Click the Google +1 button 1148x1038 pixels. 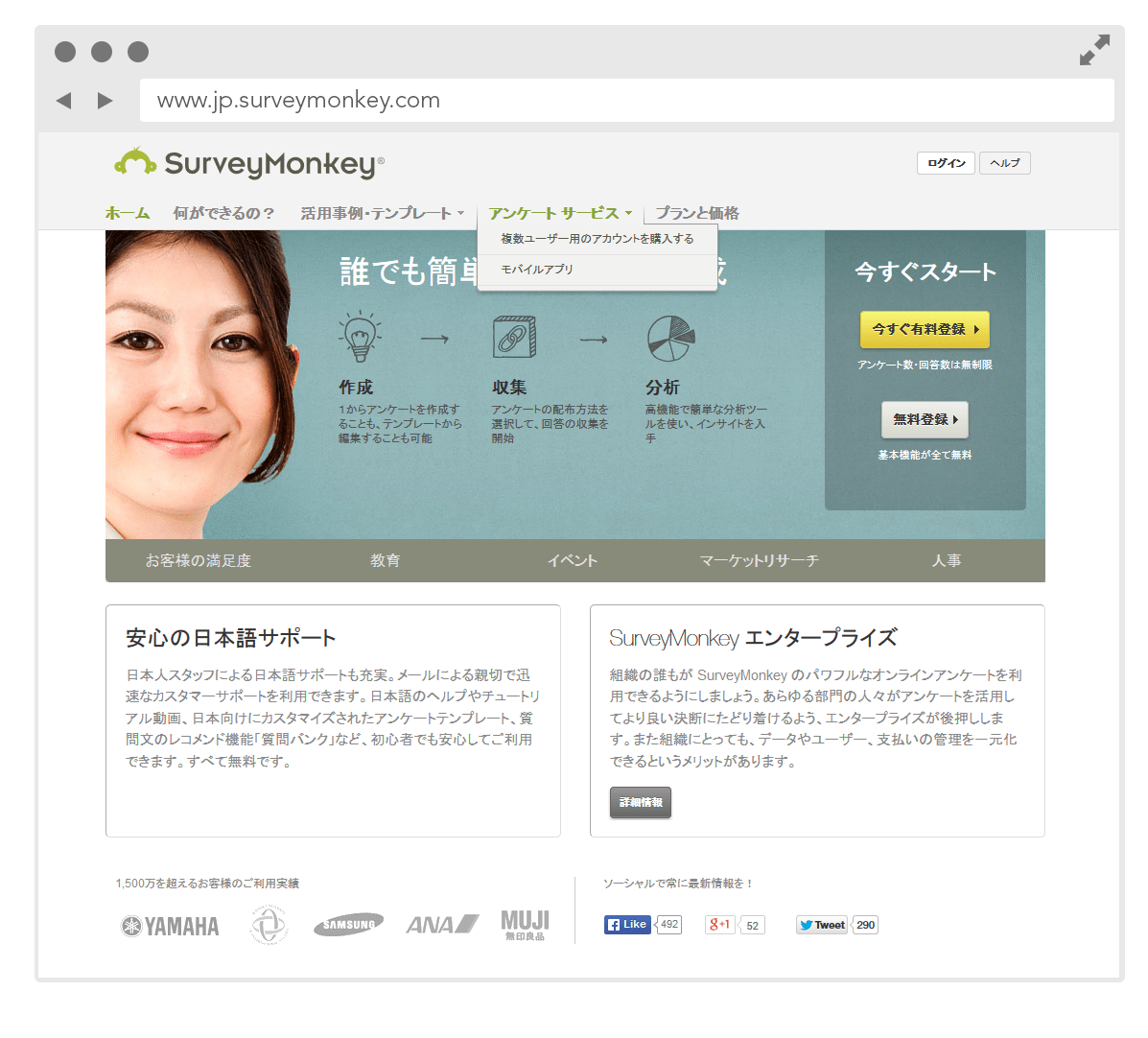tap(719, 925)
